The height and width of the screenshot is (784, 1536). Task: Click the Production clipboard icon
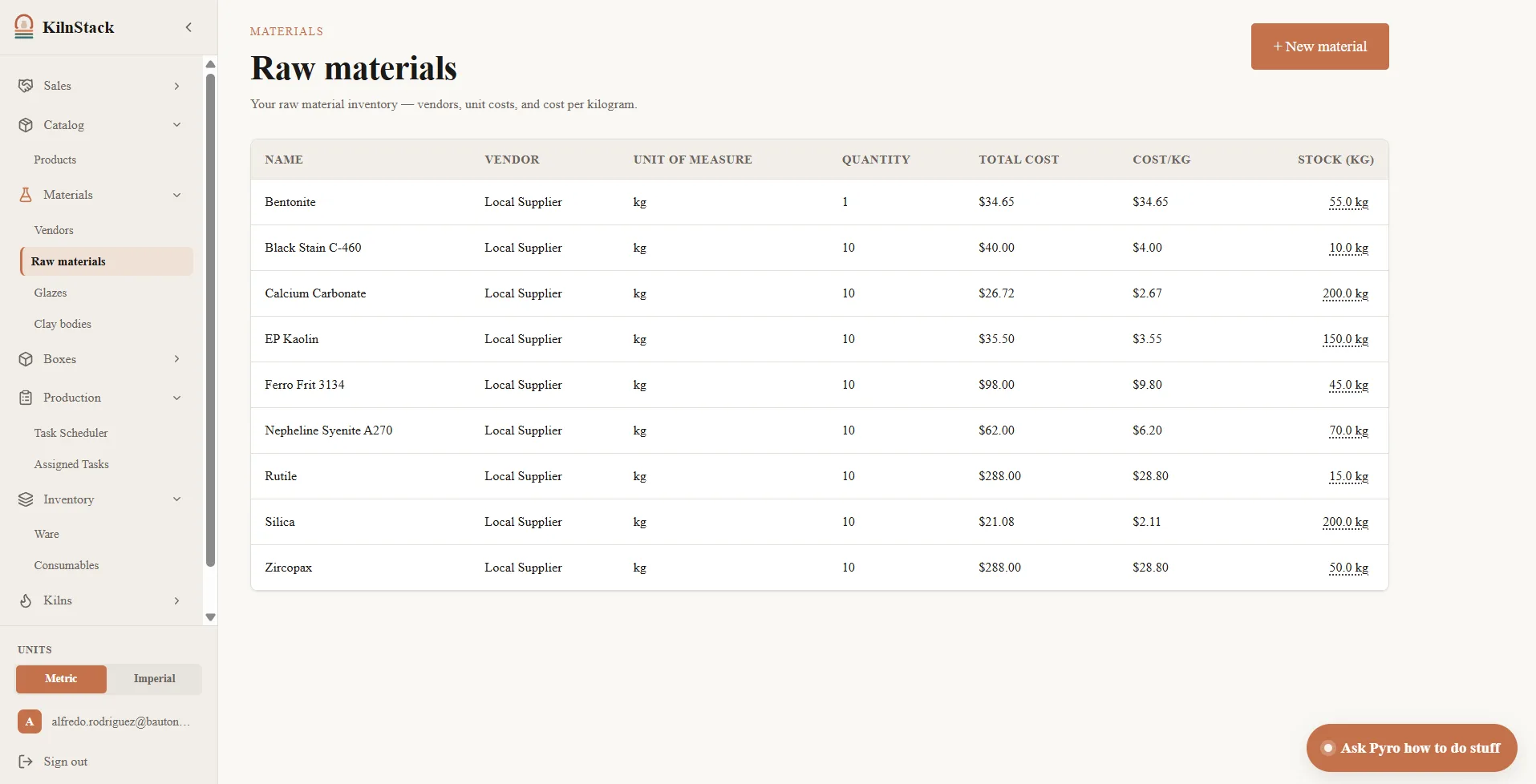26,398
